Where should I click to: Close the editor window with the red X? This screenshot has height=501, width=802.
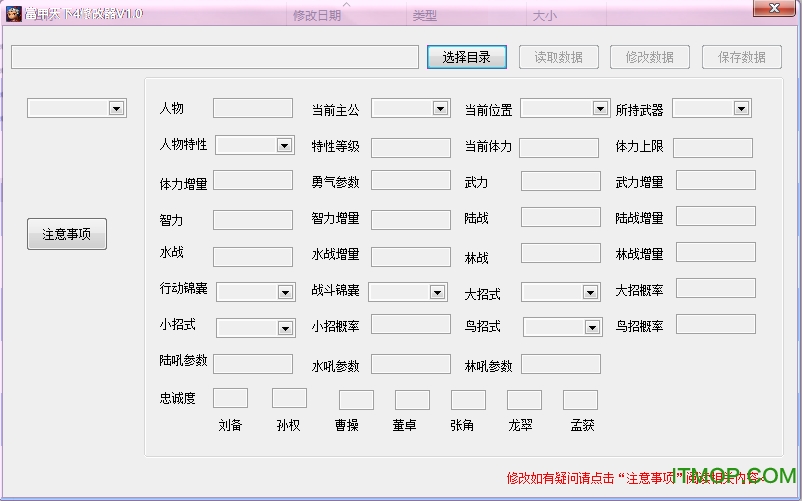point(774,9)
